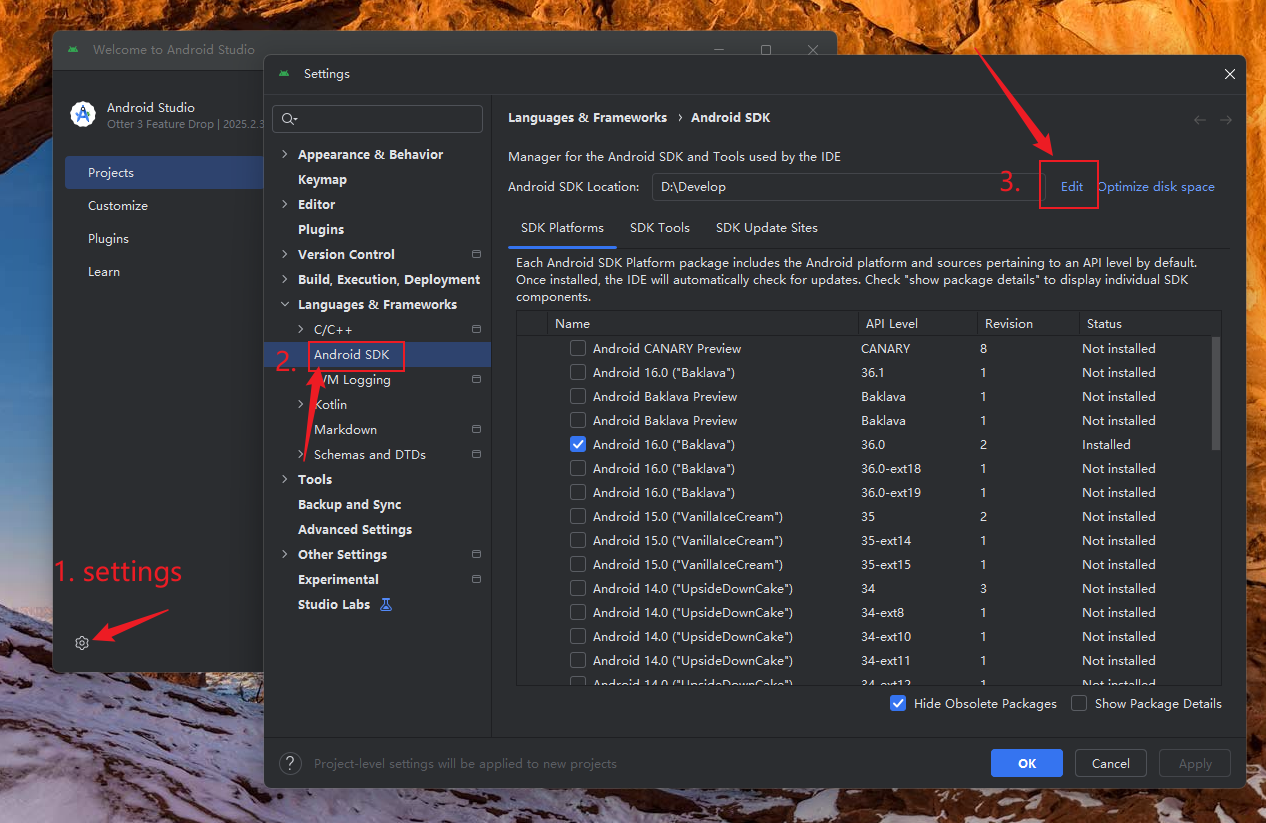Expand the Kotlin node
Viewport: 1266px width, 823px height.
[301, 404]
